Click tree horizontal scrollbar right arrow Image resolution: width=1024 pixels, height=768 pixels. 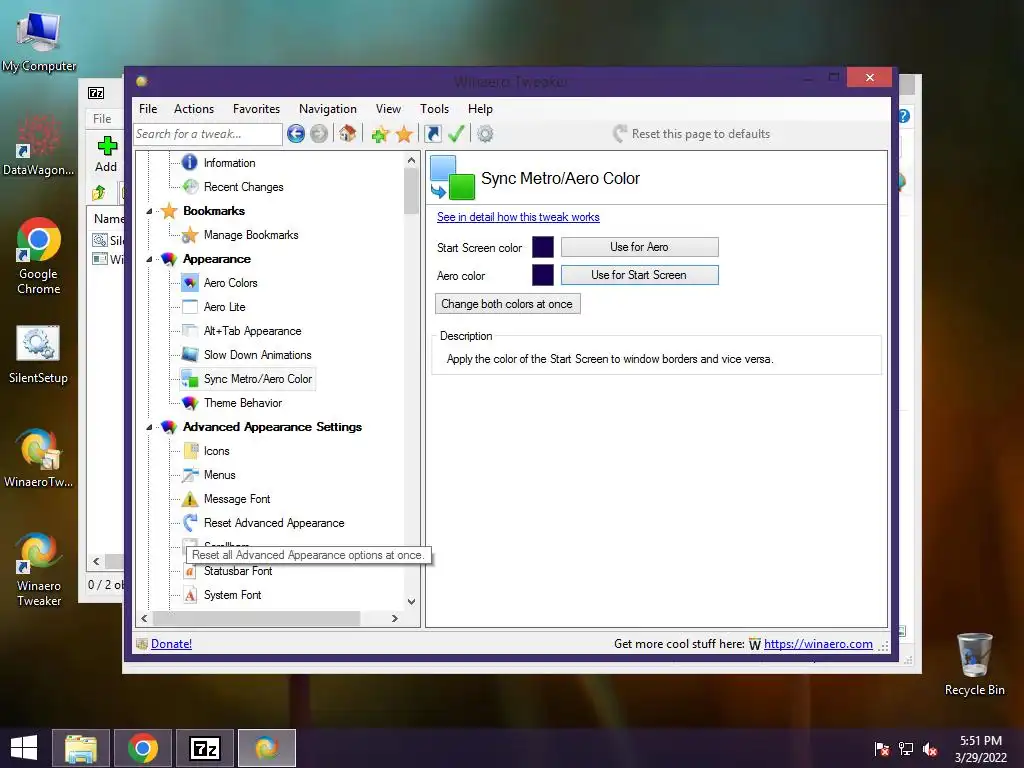[x=394, y=618]
